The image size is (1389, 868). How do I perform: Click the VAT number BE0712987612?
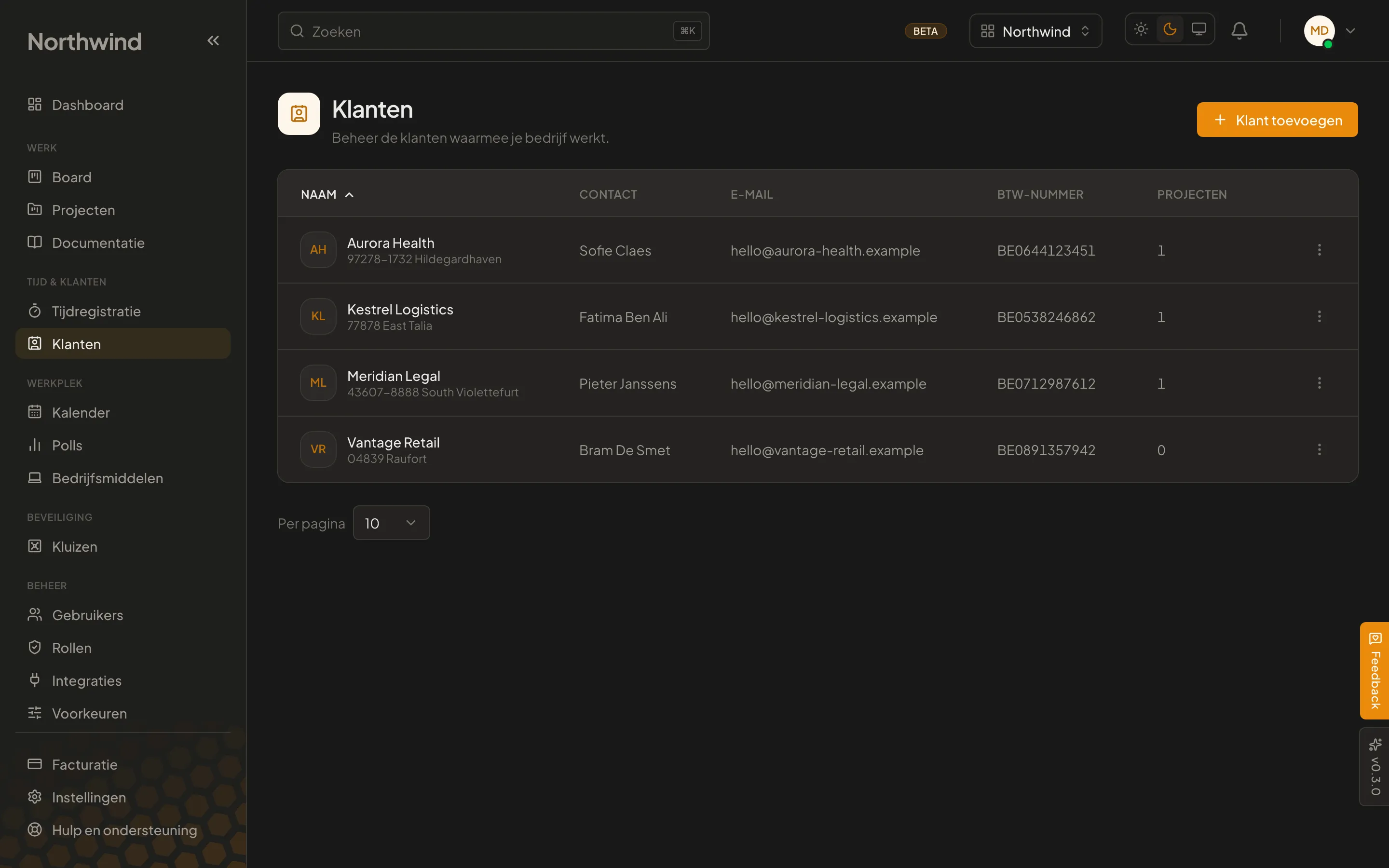coord(1046,383)
